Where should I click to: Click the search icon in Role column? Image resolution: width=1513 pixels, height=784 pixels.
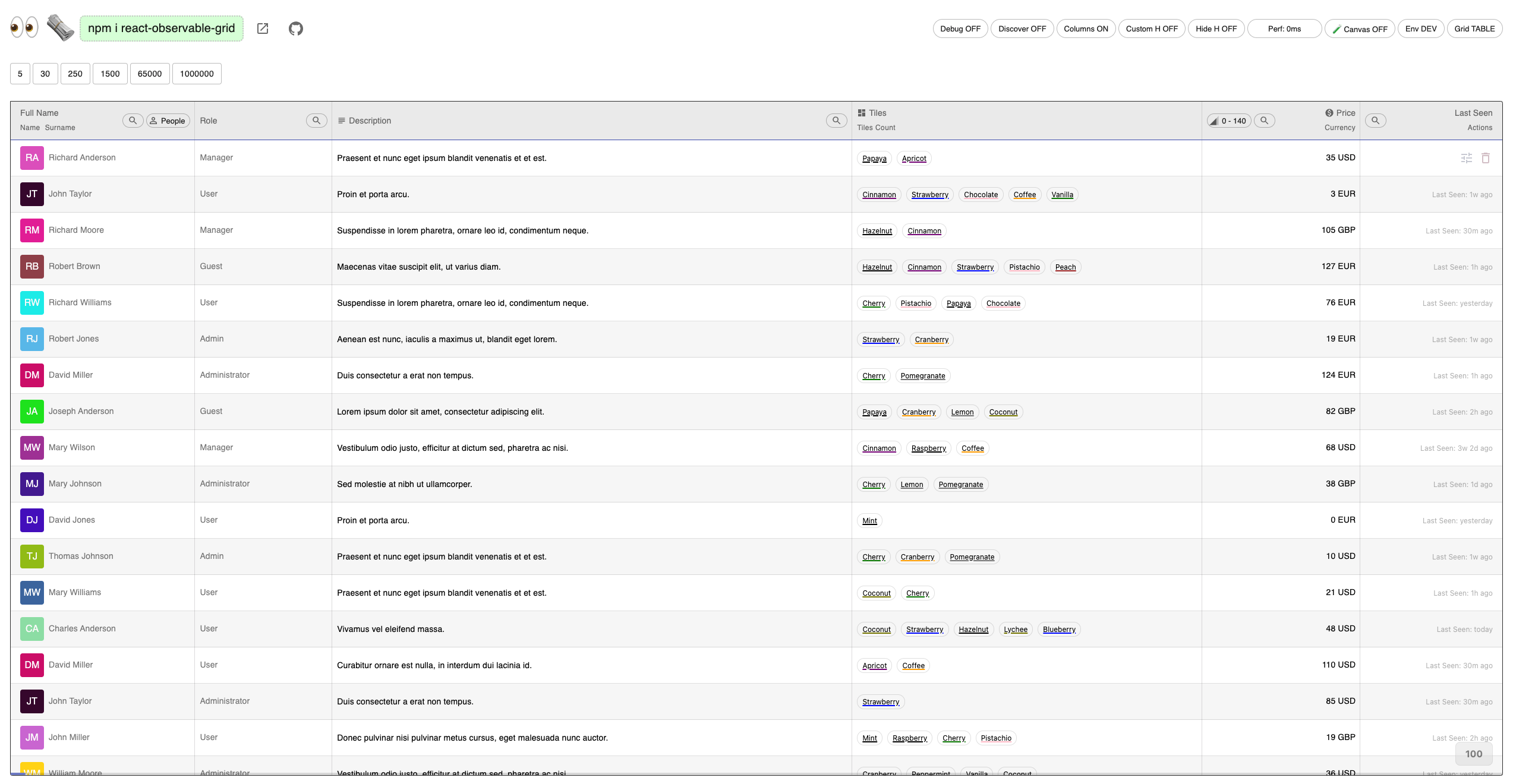click(x=316, y=121)
